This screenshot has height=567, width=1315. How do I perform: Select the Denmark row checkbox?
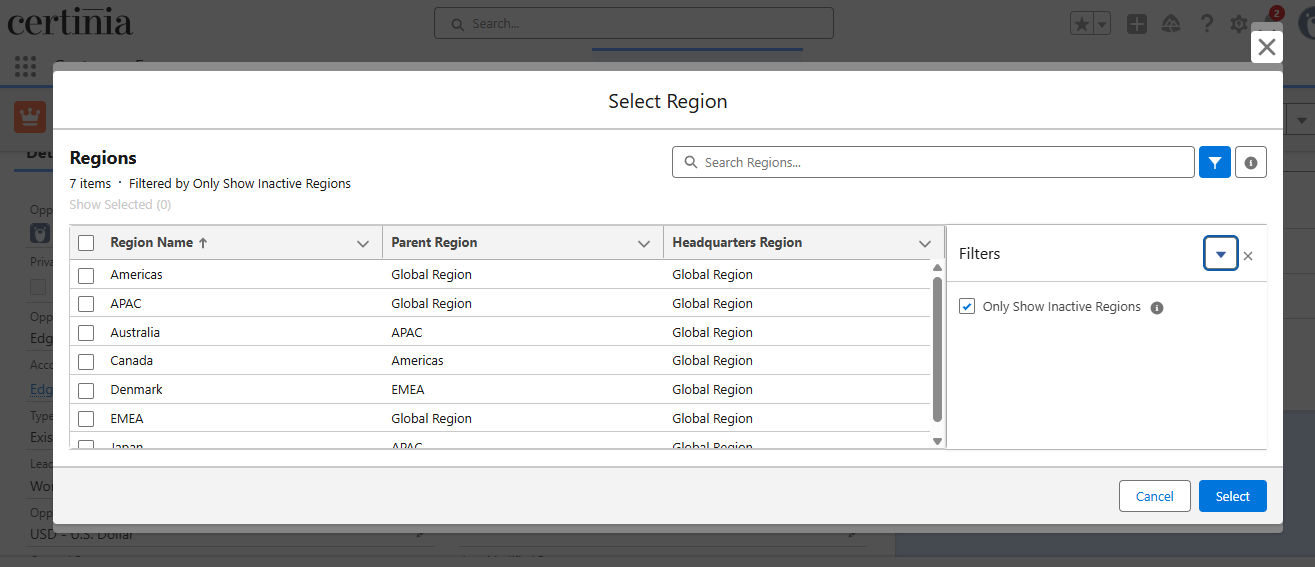pos(86,390)
